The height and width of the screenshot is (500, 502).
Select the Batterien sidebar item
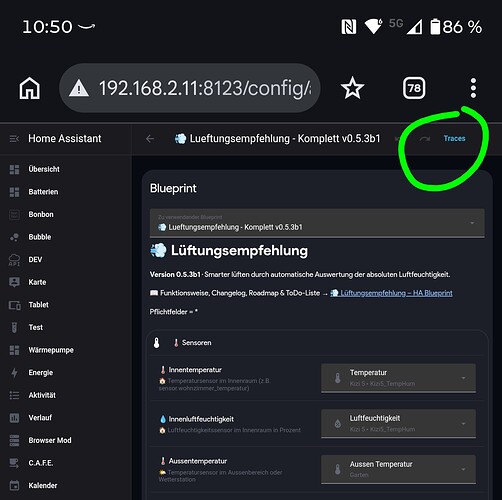[66, 192]
